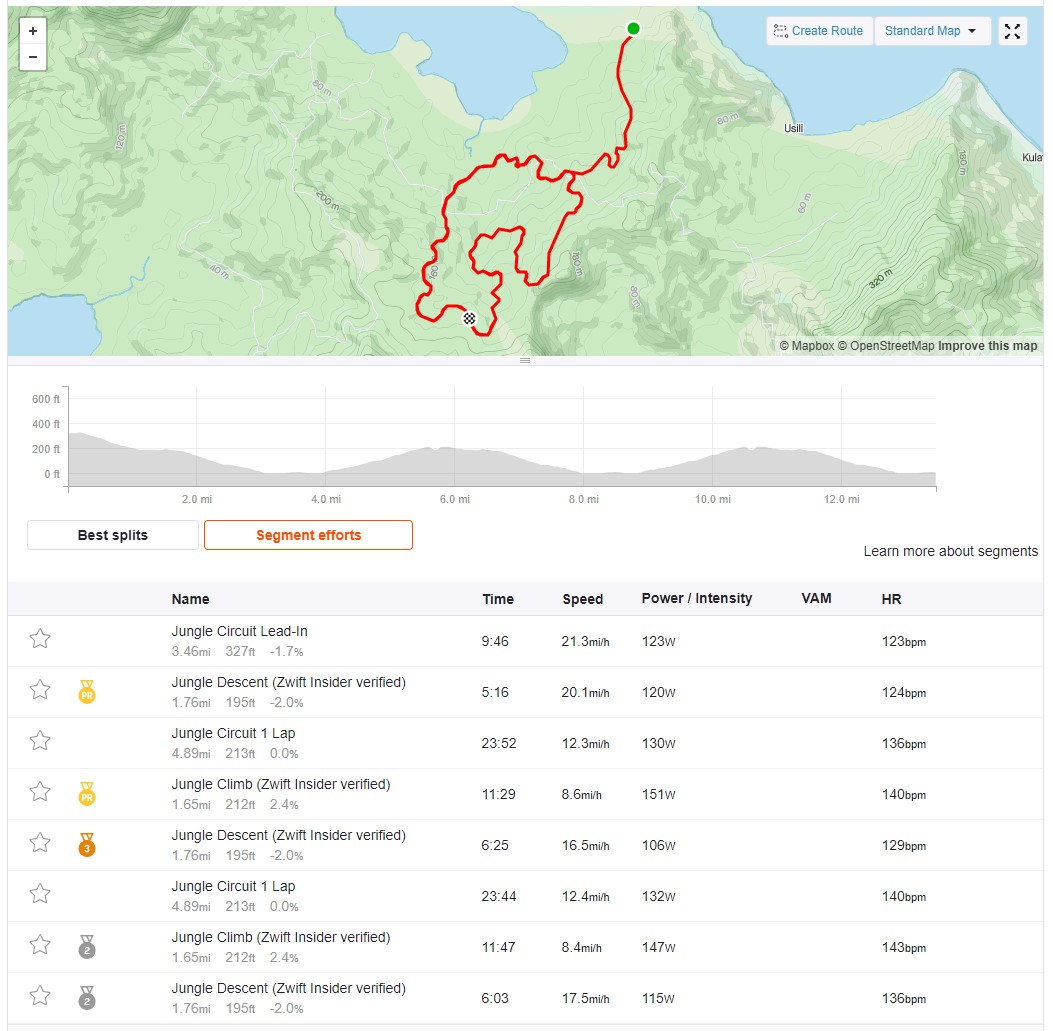Viewport: 1053px width, 1031px height.
Task: Click Power / Intensity column header
Action: (696, 598)
